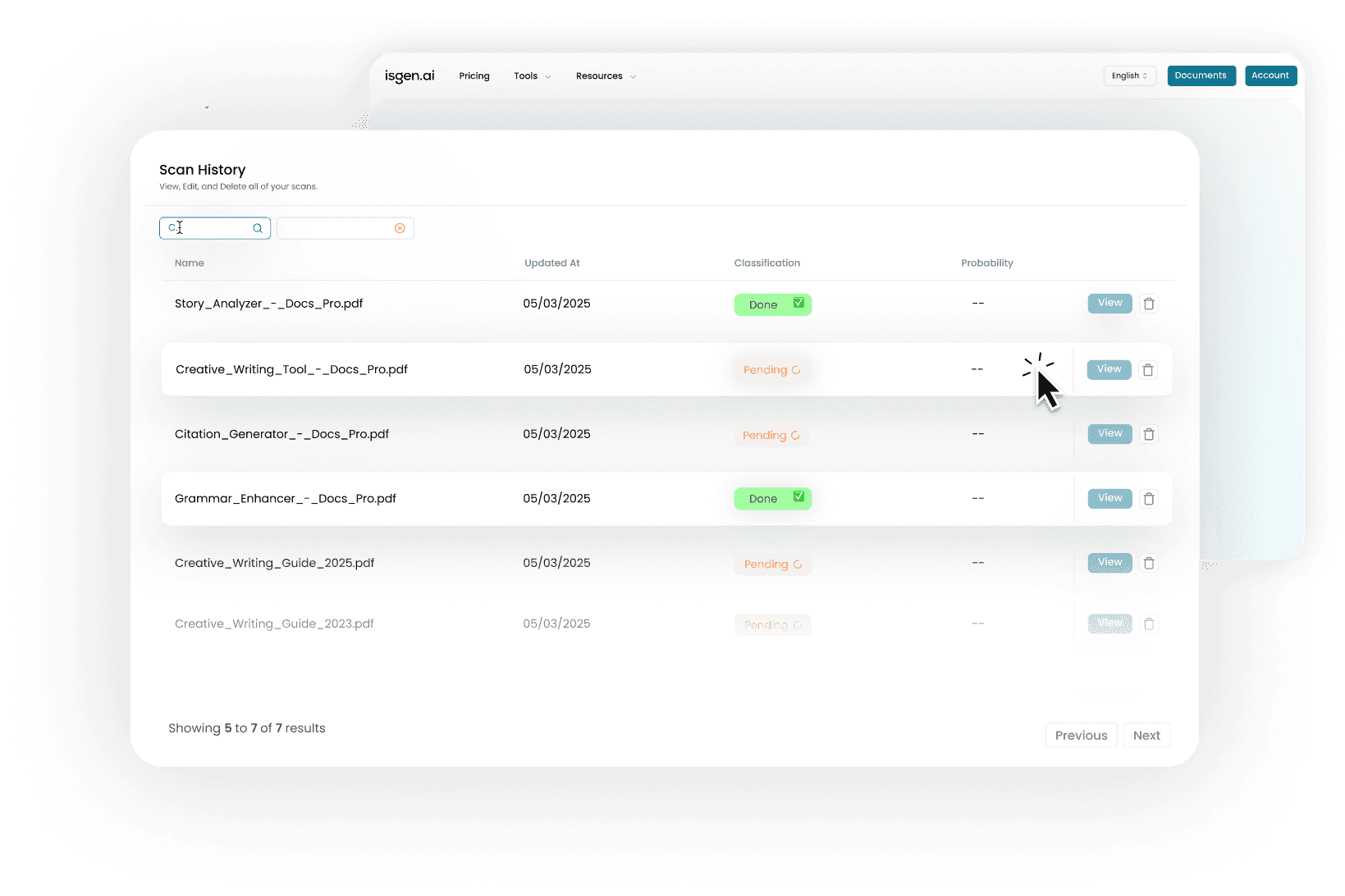Select Pricing in the navigation bar
Screen dimensions: 1345x896
(474, 75)
